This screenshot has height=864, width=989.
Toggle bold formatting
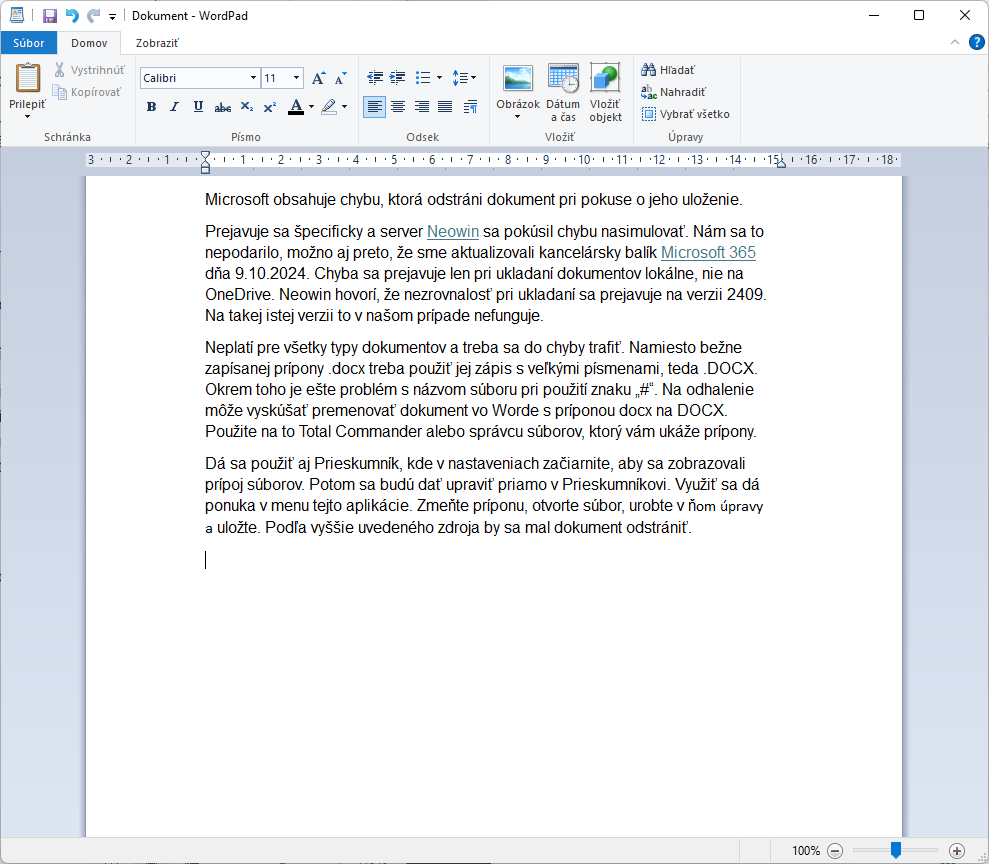click(x=151, y=107)
